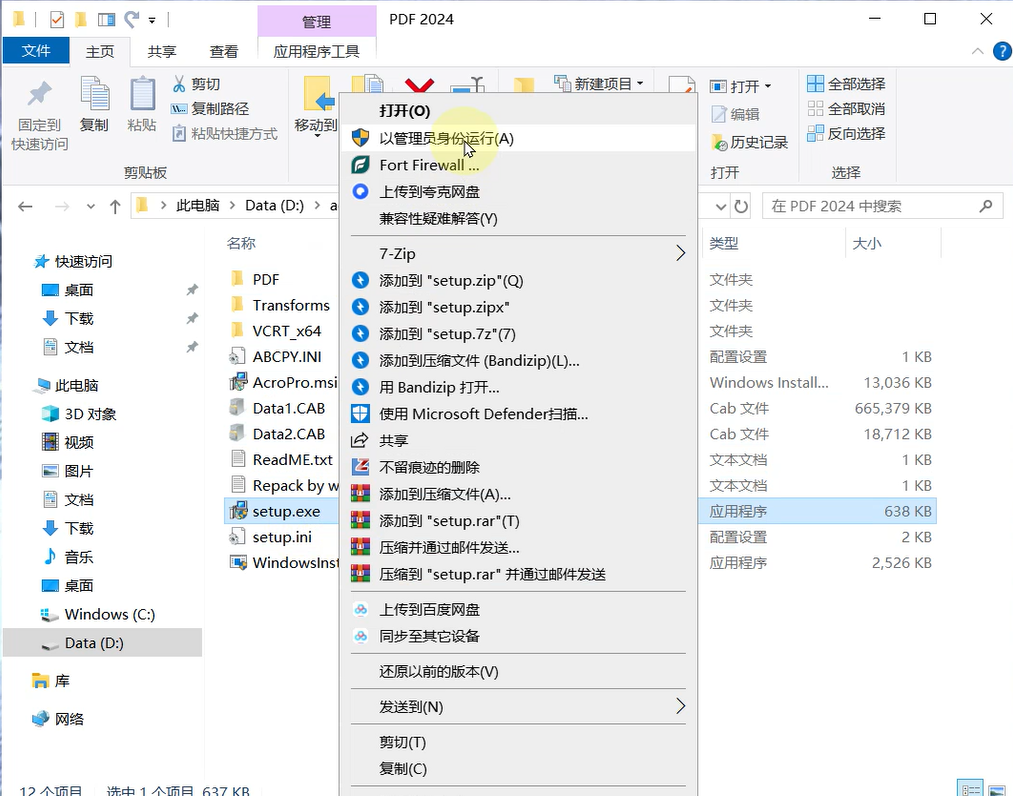1013x796 pixels.
Task: Click This PC (此电脑) in address path
Action: pos(198,205)
